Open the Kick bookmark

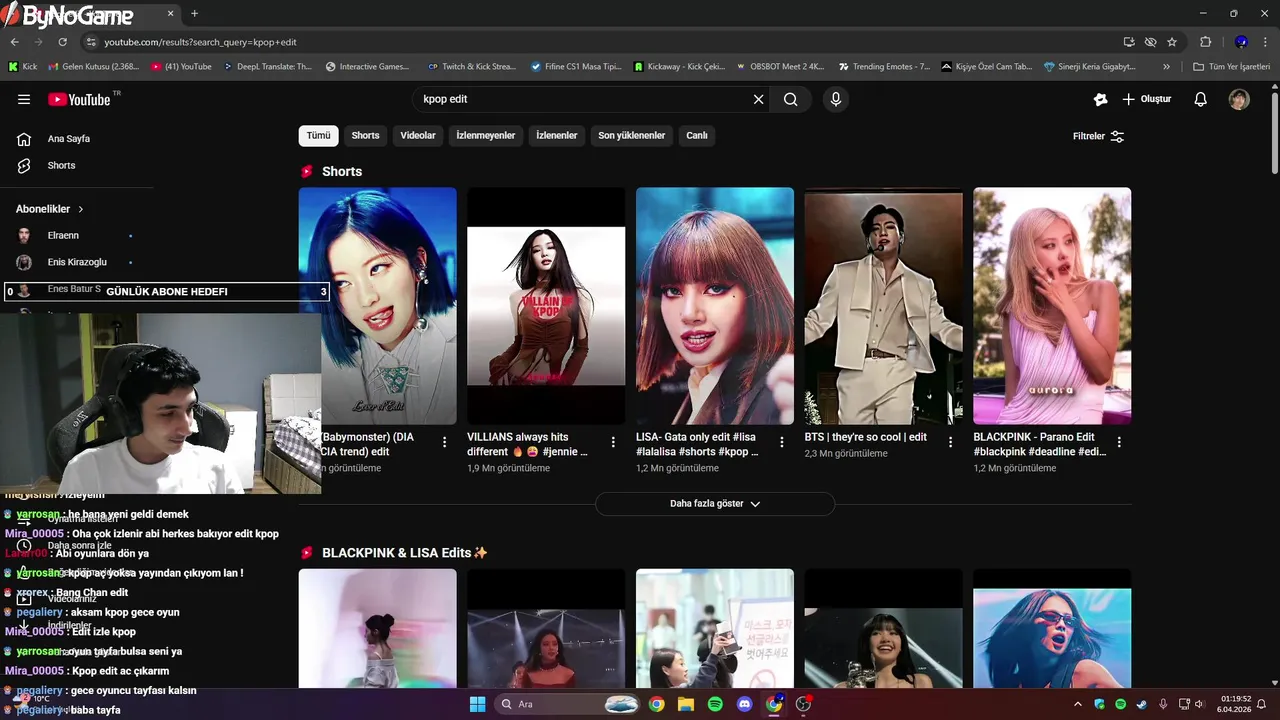click(x=23, y=67)
